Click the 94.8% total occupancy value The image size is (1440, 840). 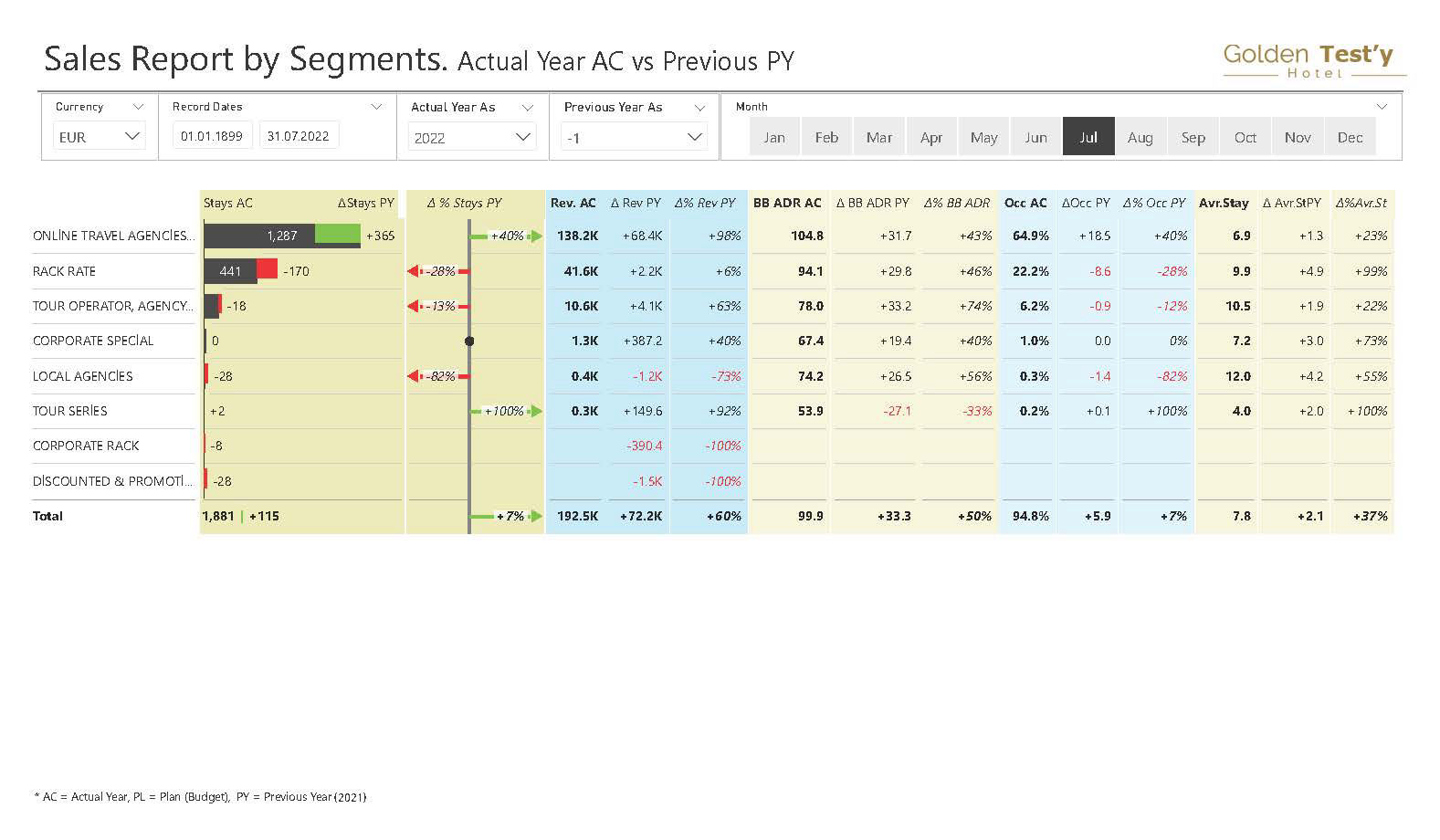[1031, 516]
